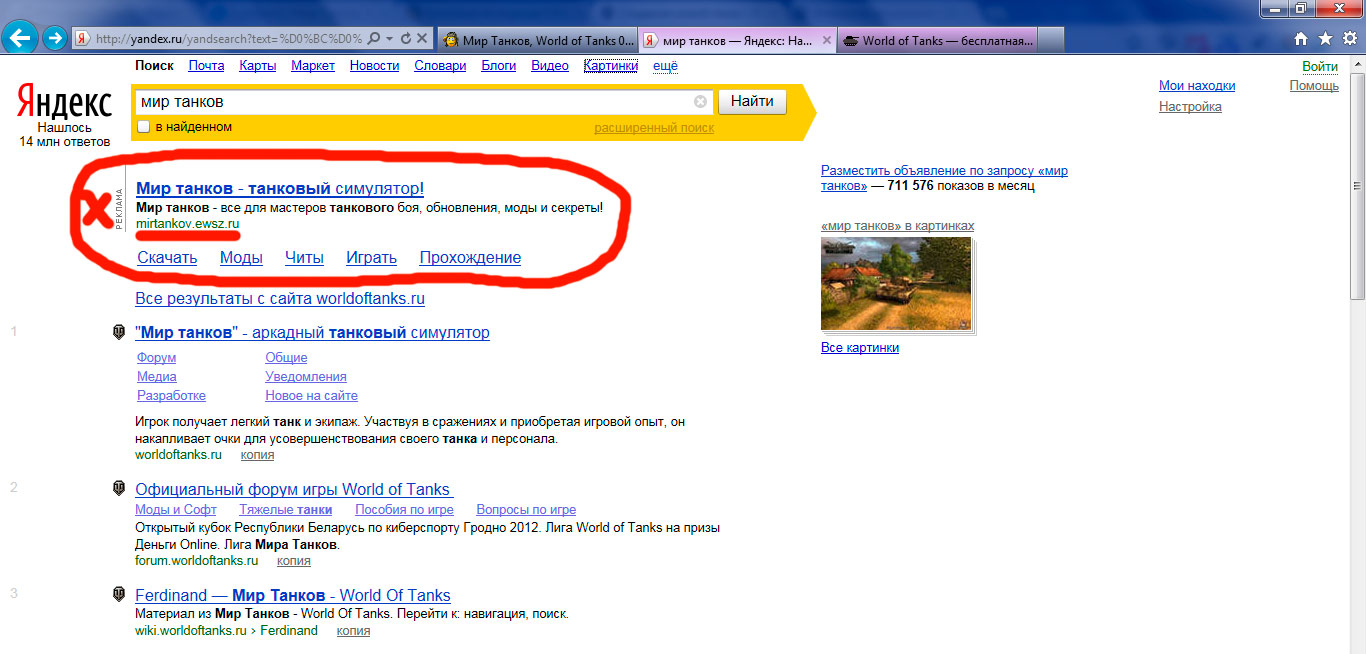Viewport: 1366px width, 654px height.
Task: Clear the search field with the X icon
Action: pos(700,102)
